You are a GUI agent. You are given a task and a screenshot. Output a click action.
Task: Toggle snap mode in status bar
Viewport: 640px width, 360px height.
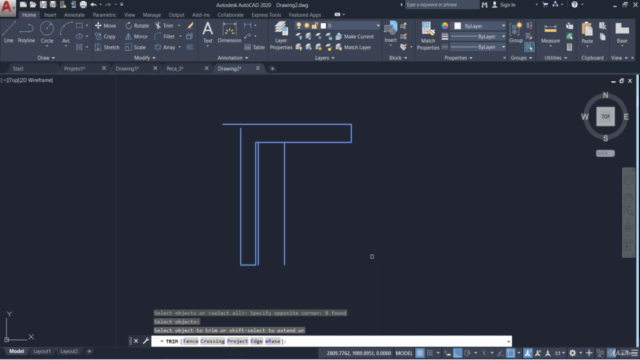pos(429,353)
